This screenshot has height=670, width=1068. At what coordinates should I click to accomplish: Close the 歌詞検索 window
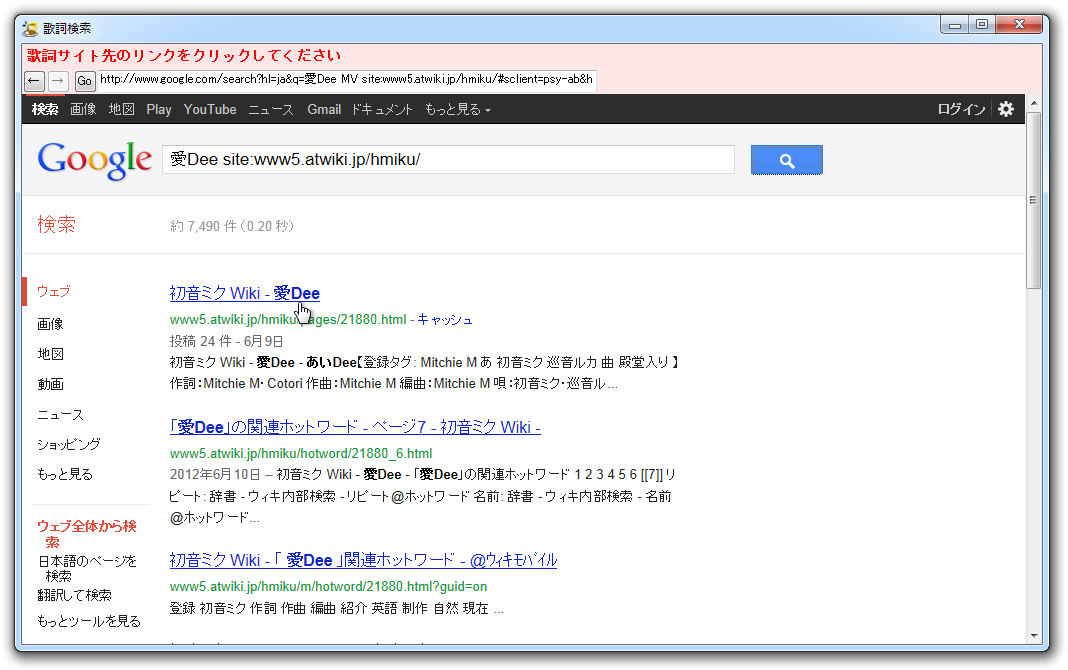(1019, 25)
